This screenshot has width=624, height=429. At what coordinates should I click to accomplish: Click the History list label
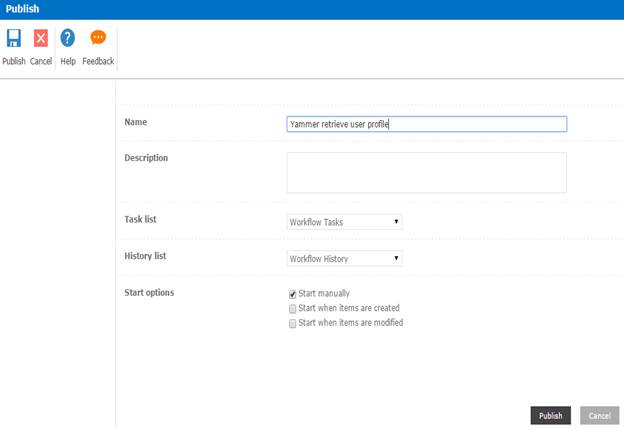pyautogui.click(x=145, y=256)
